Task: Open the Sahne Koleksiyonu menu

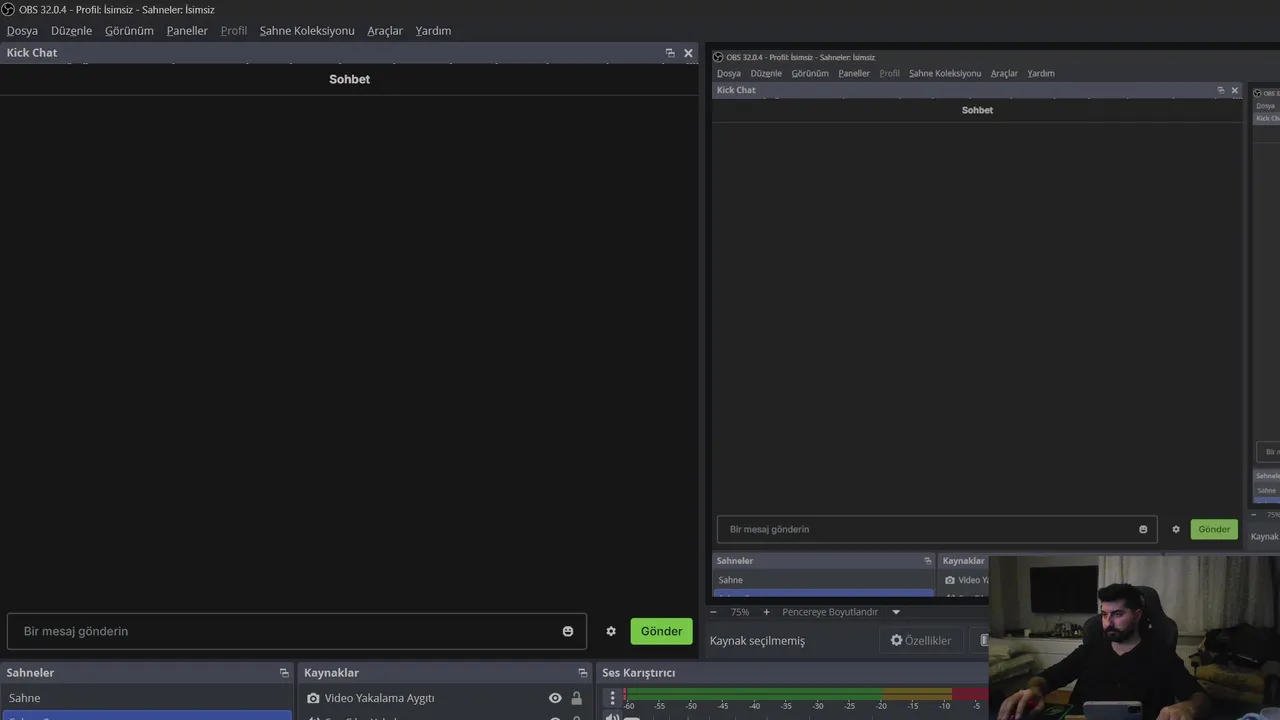Action: coord(307,31)
